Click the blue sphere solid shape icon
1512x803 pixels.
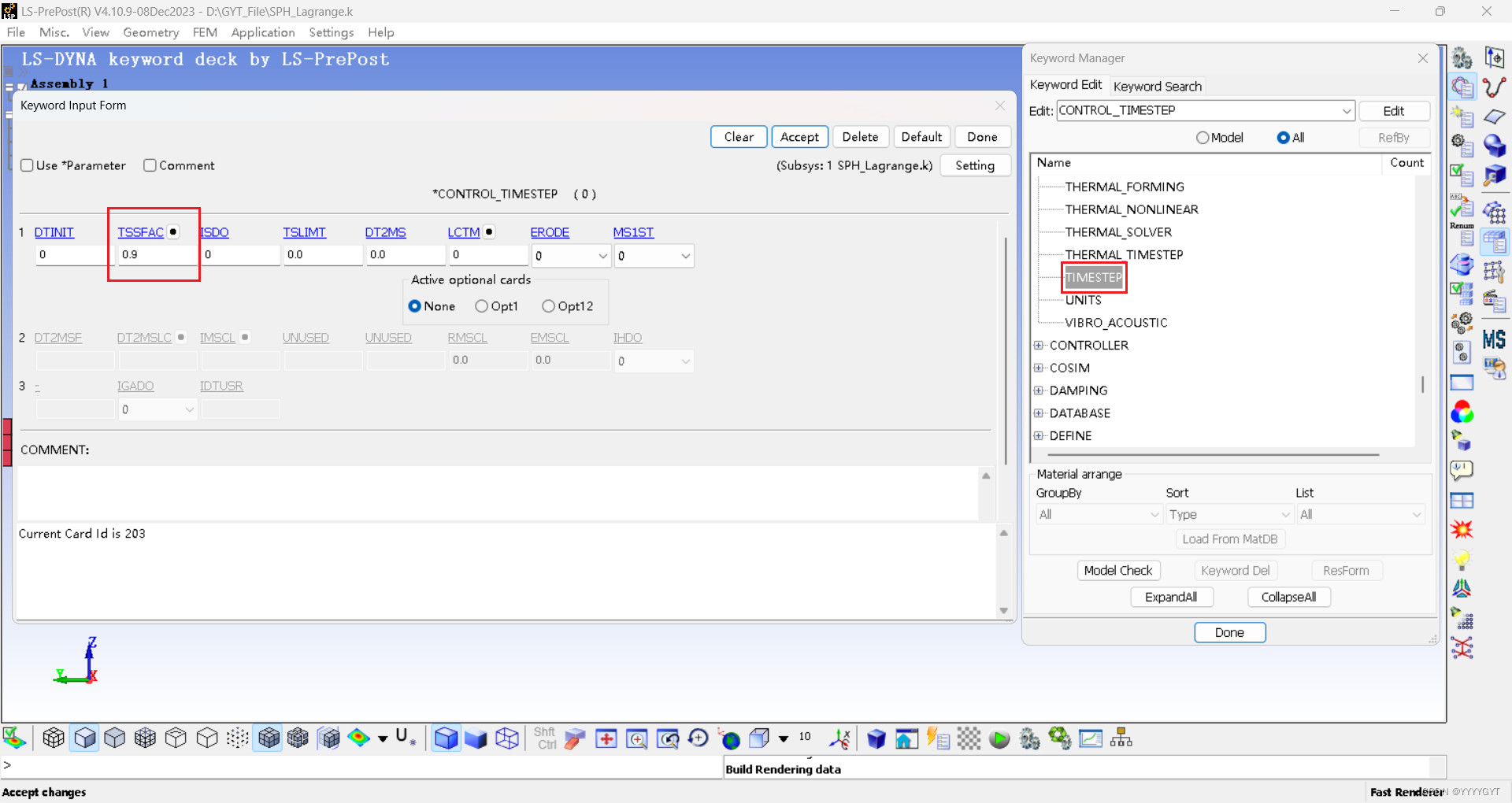(x=1494, y=146)
